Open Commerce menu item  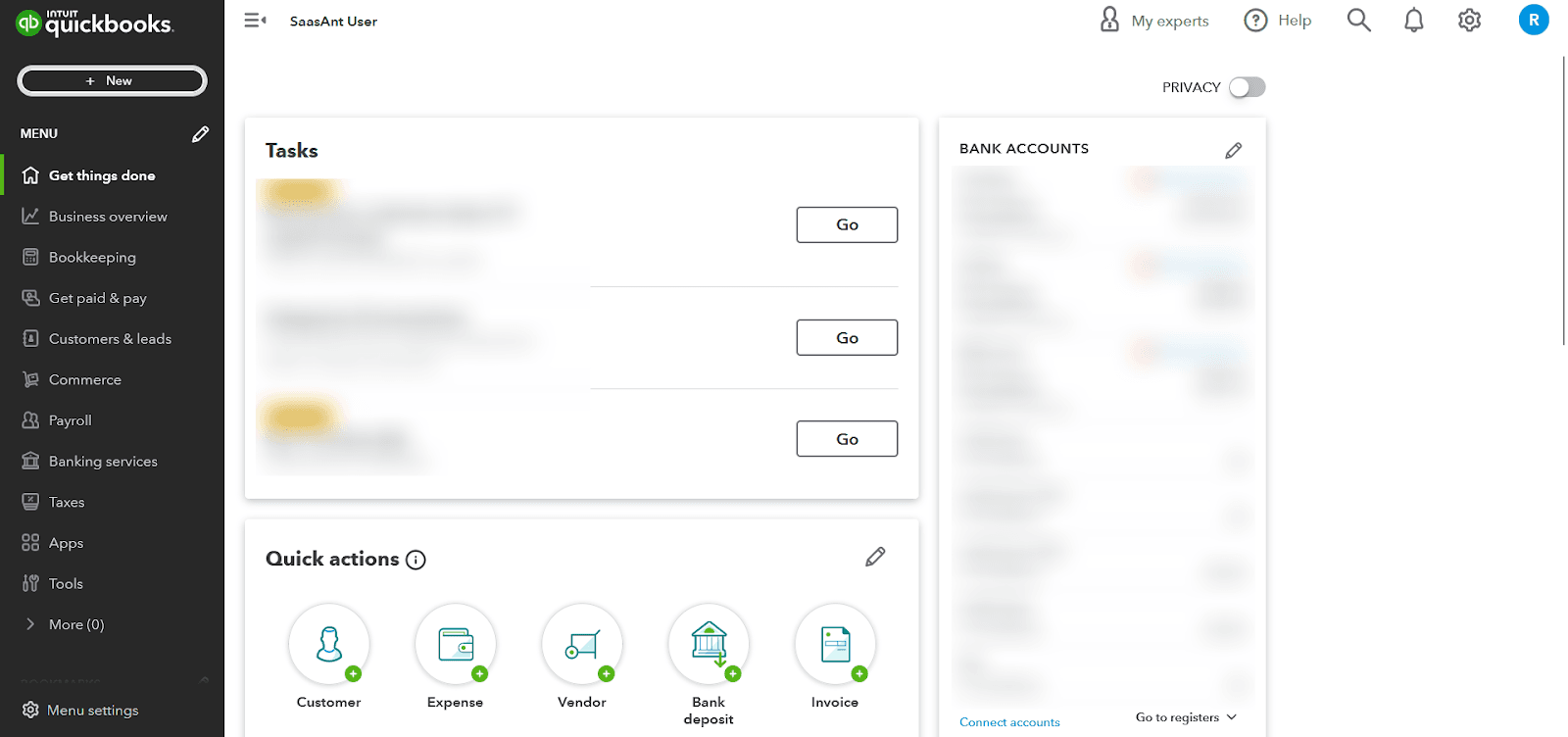tap(112, 379)
